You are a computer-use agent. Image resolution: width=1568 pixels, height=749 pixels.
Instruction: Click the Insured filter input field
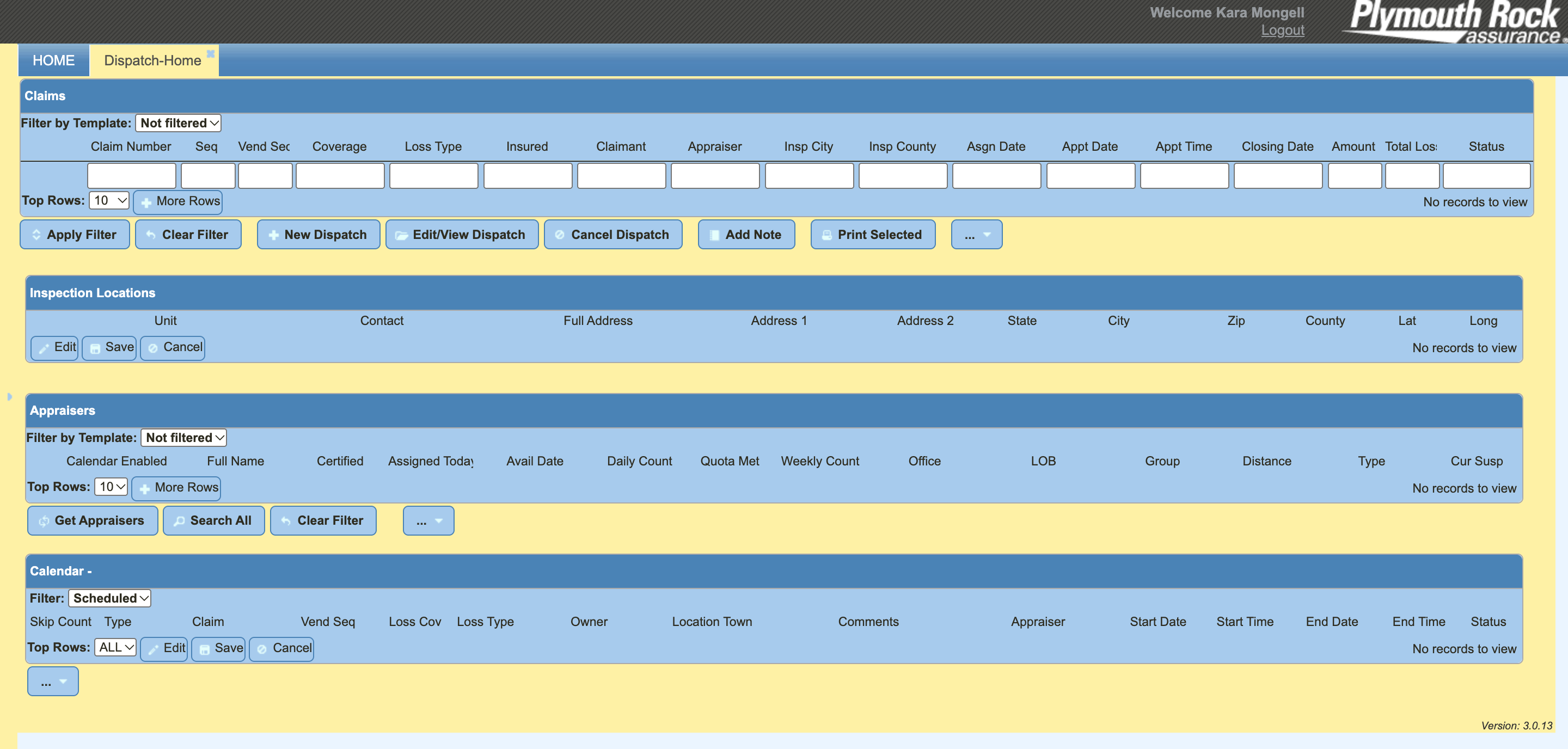528,176
